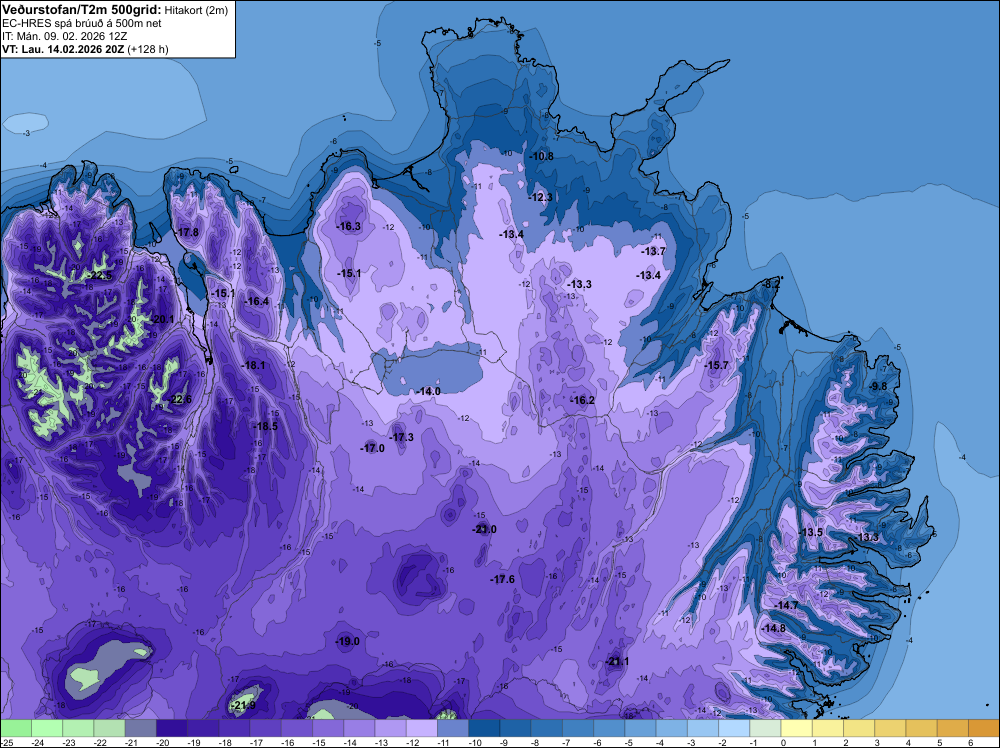This screenshot has width=1000, height=748.
Task: Select the -21.1 temperature value
Action: 617,661
